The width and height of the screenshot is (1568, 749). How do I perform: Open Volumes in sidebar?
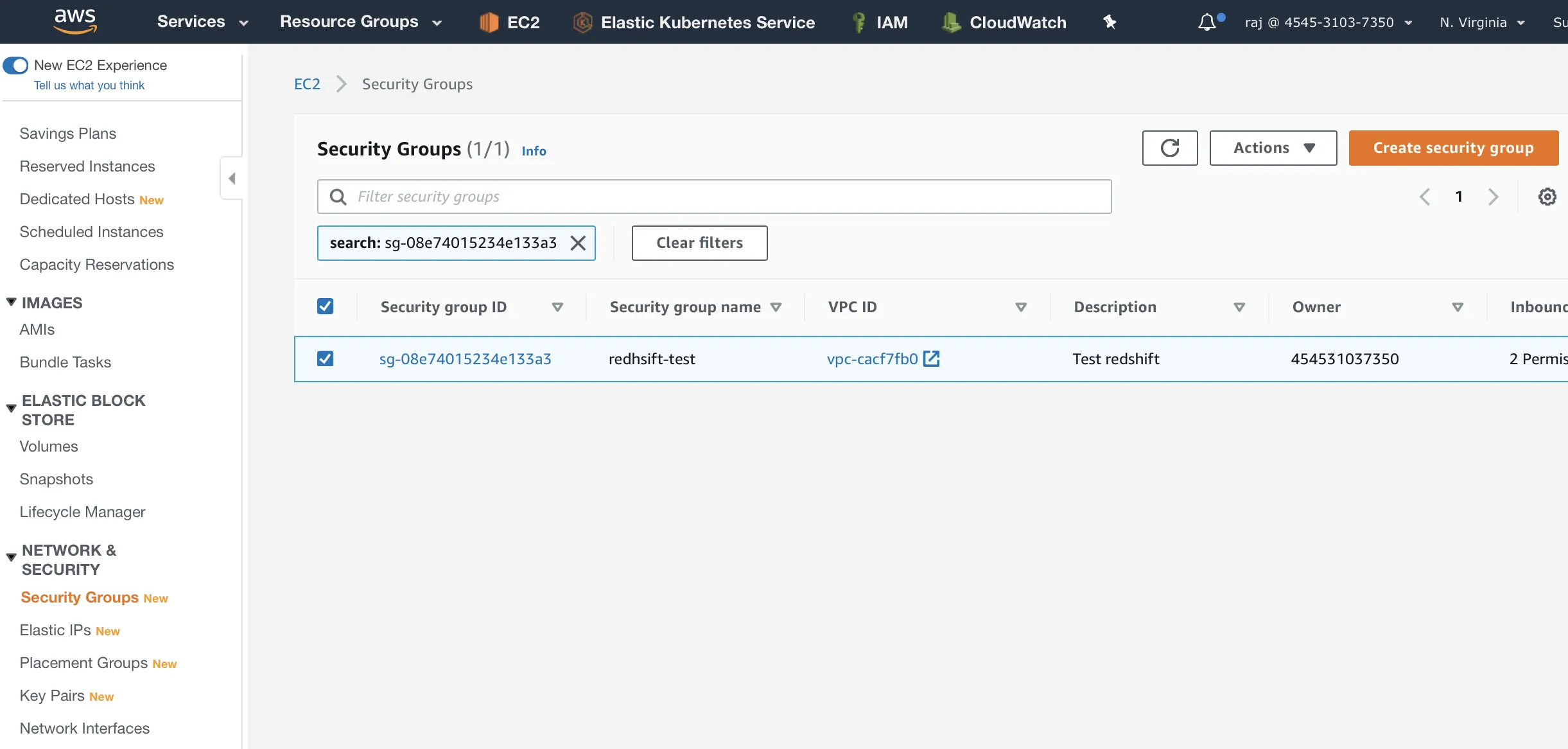tap(49, 446)
